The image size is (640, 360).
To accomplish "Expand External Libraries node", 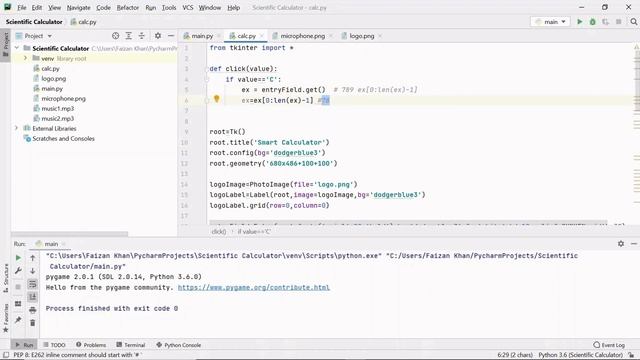I will coord(17,128).
